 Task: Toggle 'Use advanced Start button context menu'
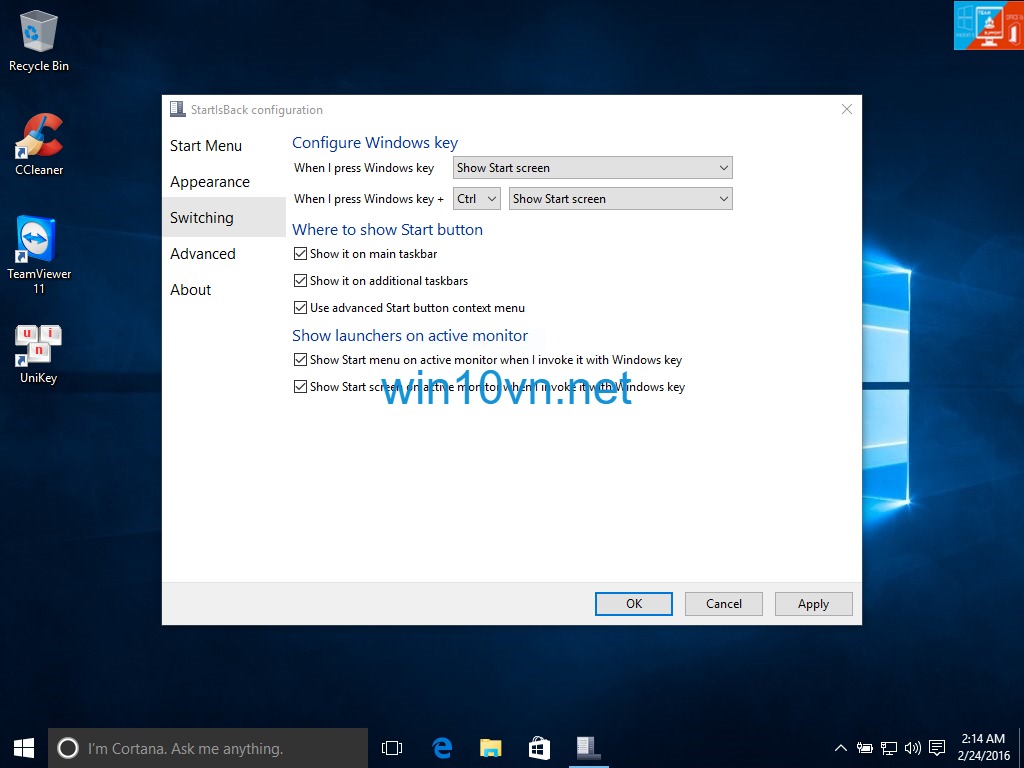(301, 307)
